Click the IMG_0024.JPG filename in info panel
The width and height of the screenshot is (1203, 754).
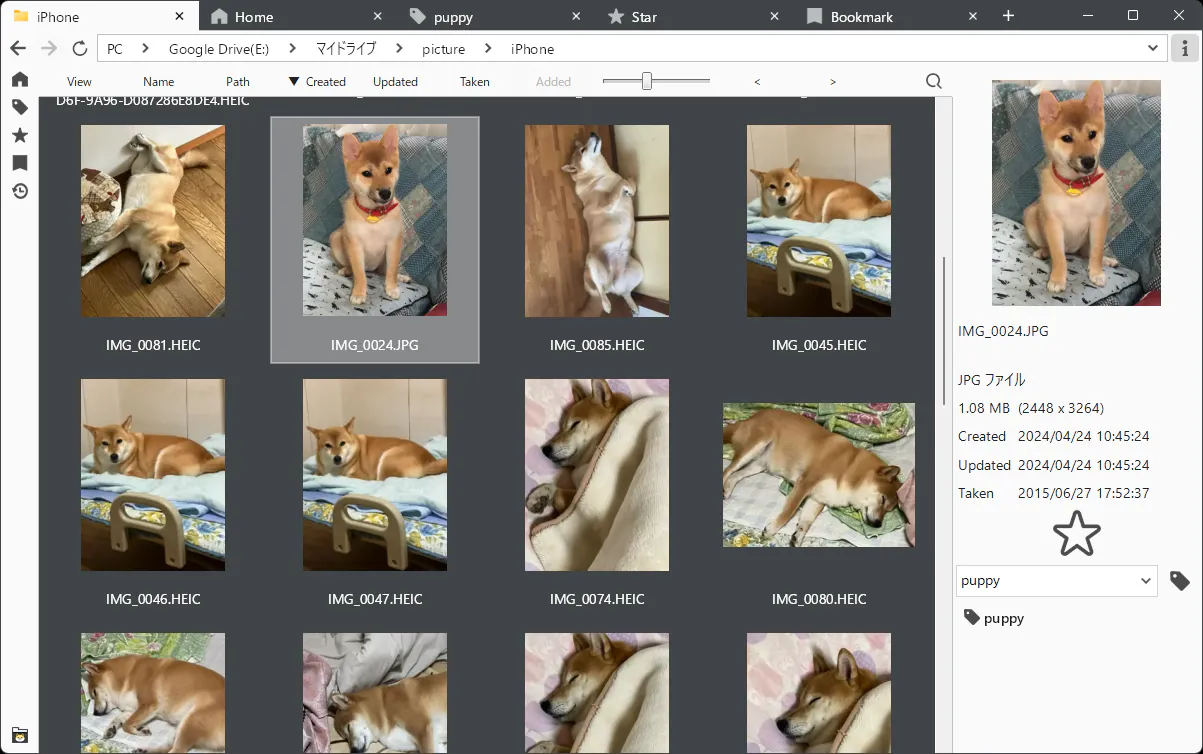tap(1003, 331)
